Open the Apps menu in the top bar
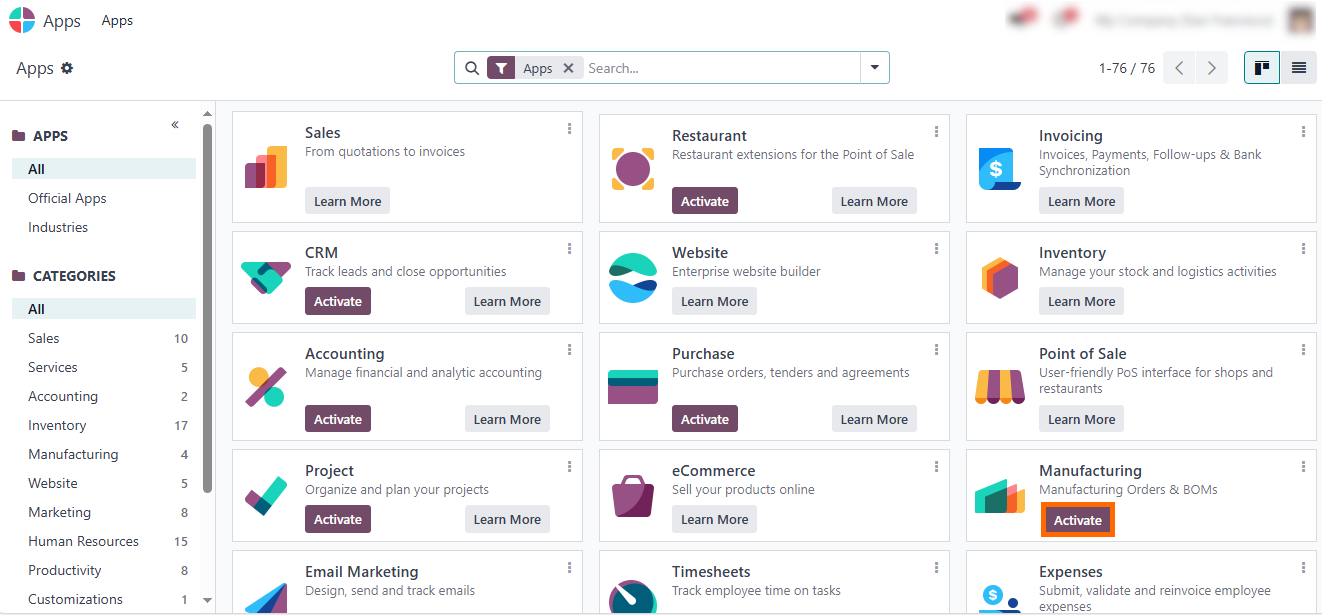 coord(117,20)
